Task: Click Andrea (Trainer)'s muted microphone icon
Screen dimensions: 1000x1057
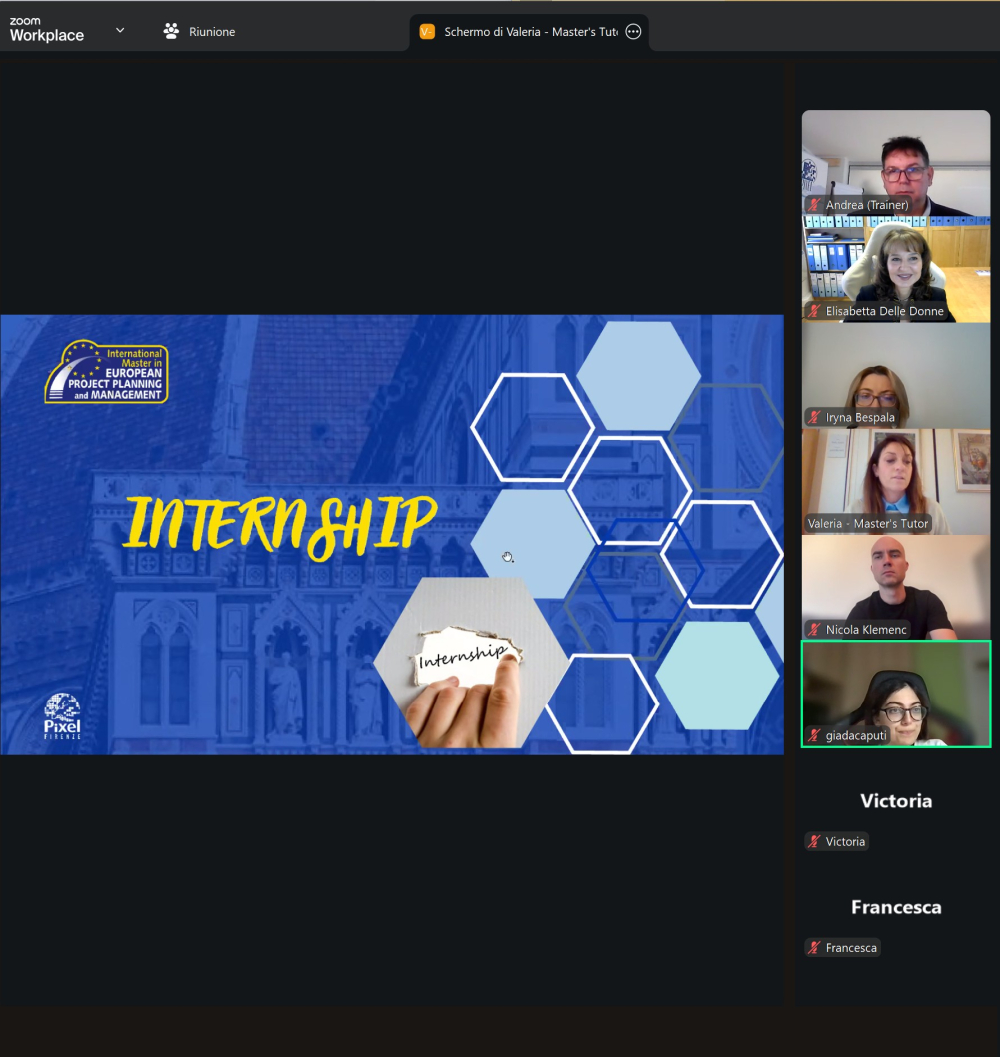Action: pos(815,205)
